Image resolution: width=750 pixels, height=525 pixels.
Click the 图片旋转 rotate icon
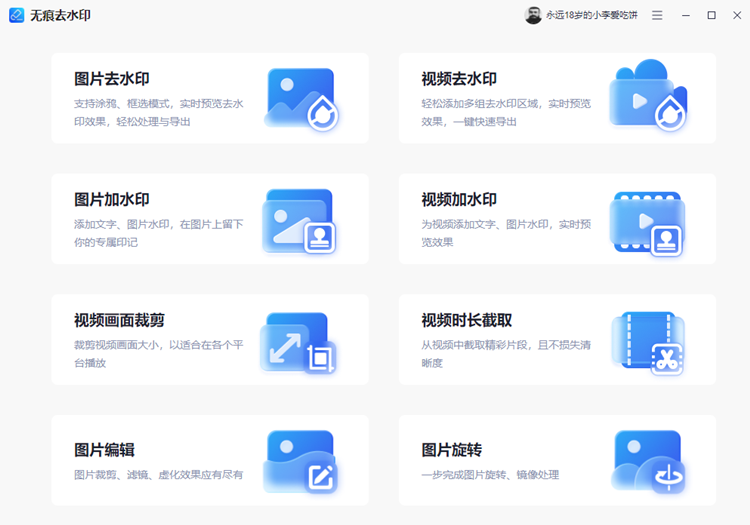(x=648, y=461)
